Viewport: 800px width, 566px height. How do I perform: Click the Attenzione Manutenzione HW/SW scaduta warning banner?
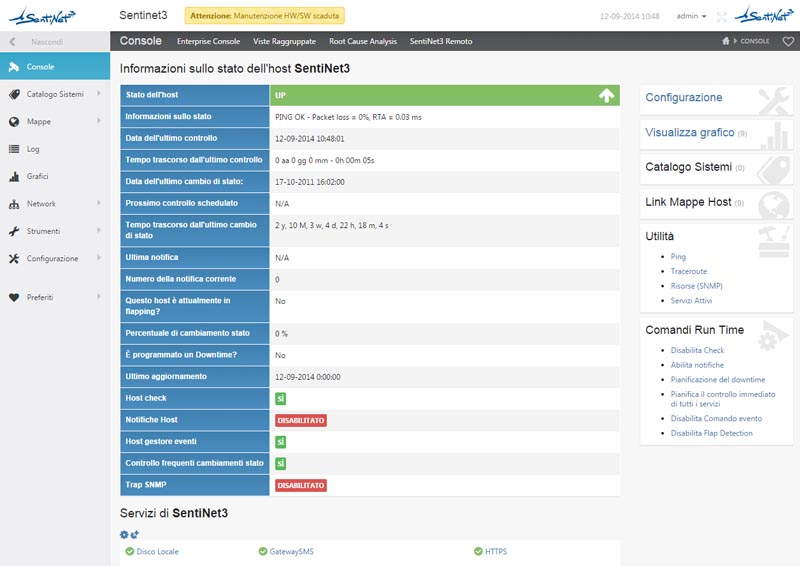point(264,16)
